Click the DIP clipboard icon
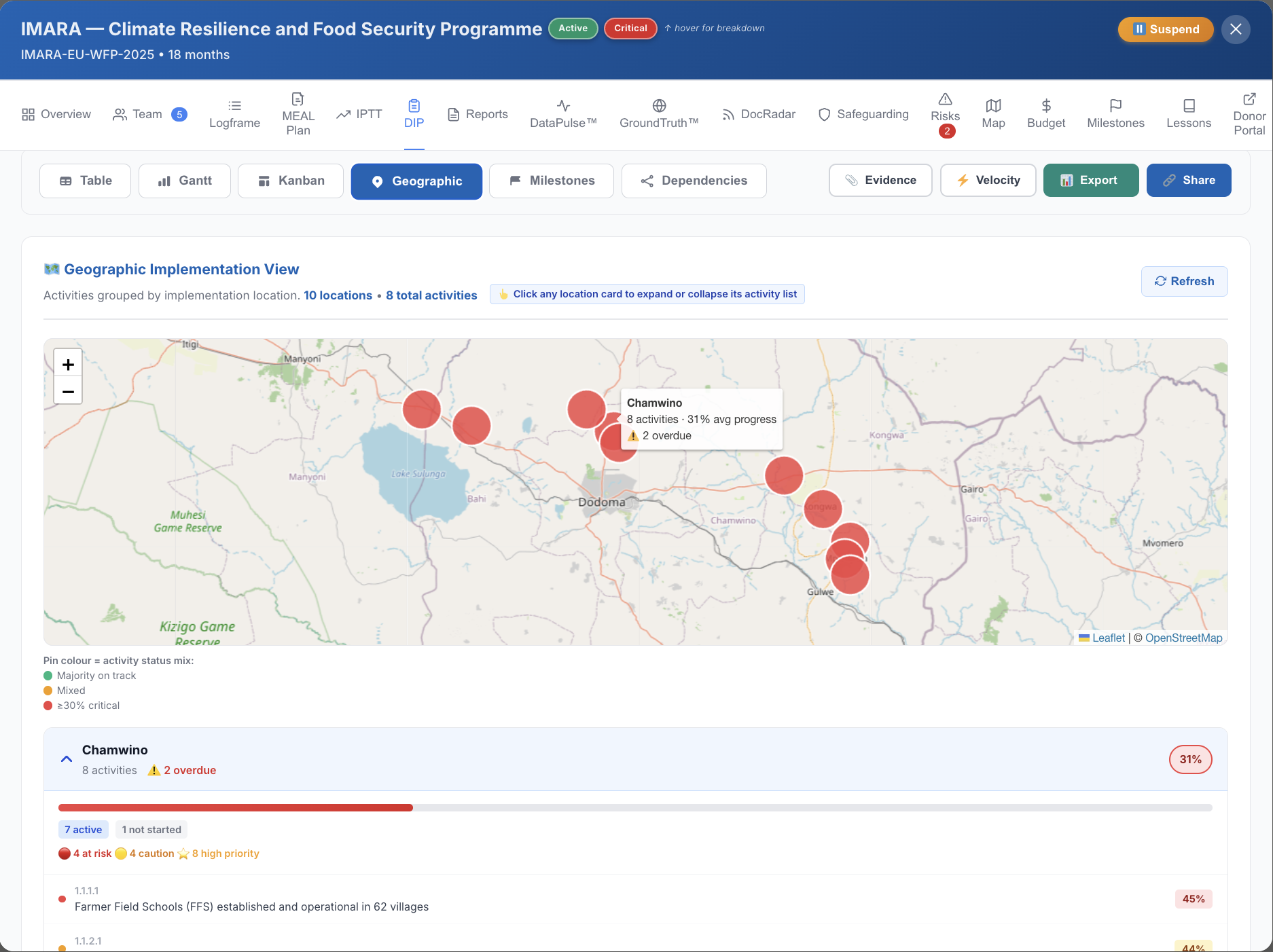This screenshot has height=952, width=1273. 414,106
